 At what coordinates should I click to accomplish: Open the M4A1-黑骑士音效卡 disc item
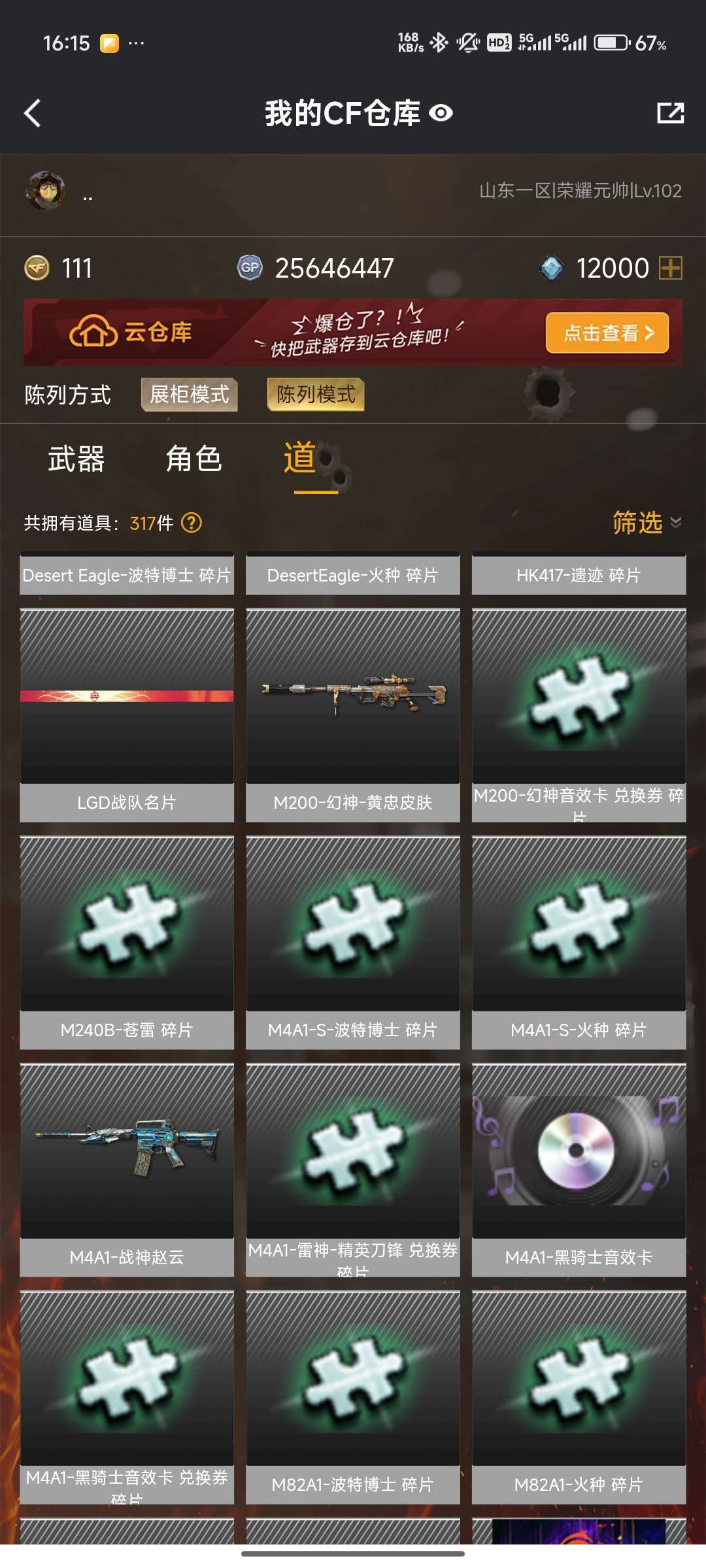[579, 1151]
